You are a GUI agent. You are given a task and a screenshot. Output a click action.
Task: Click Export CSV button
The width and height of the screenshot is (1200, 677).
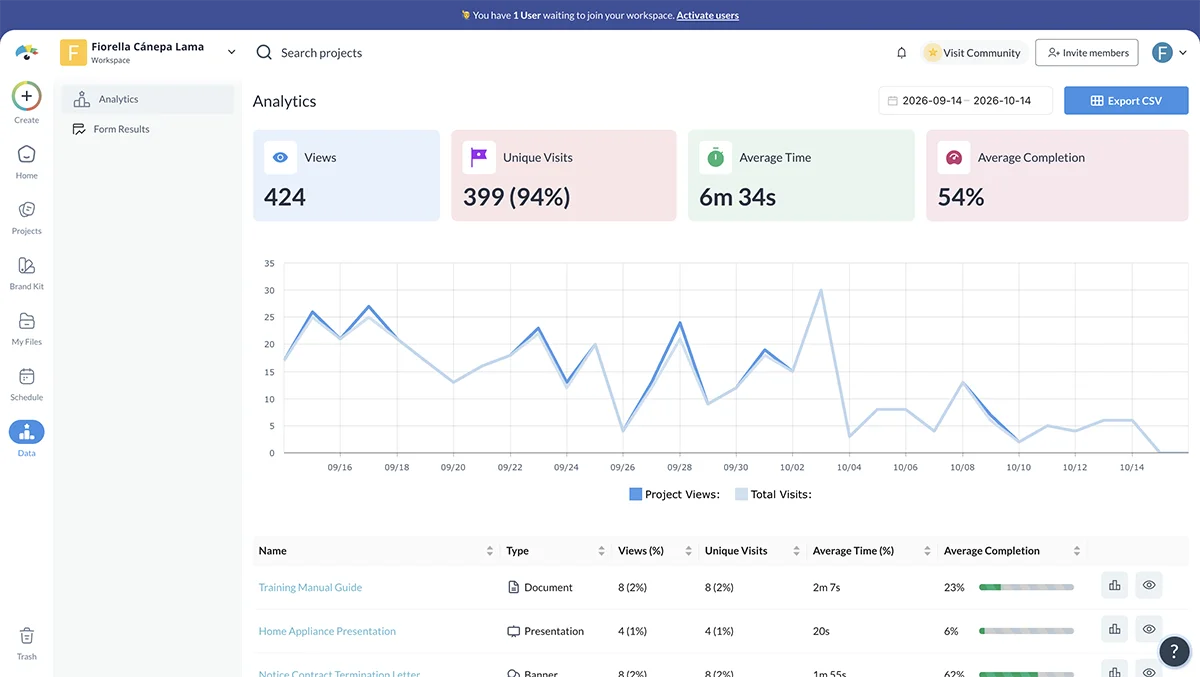1126,101
